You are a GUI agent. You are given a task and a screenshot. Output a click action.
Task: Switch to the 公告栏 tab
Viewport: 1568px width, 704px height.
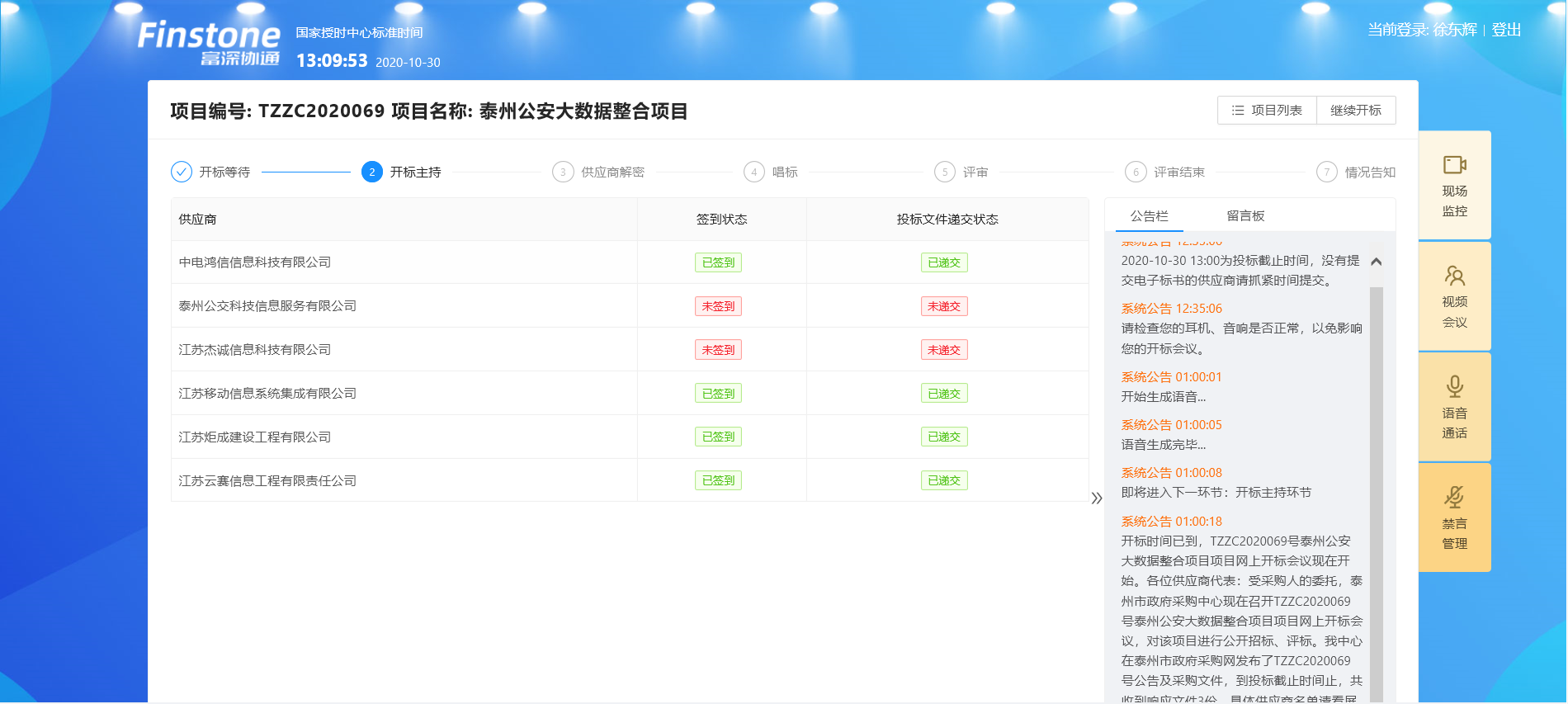[x=1150, y=216]
